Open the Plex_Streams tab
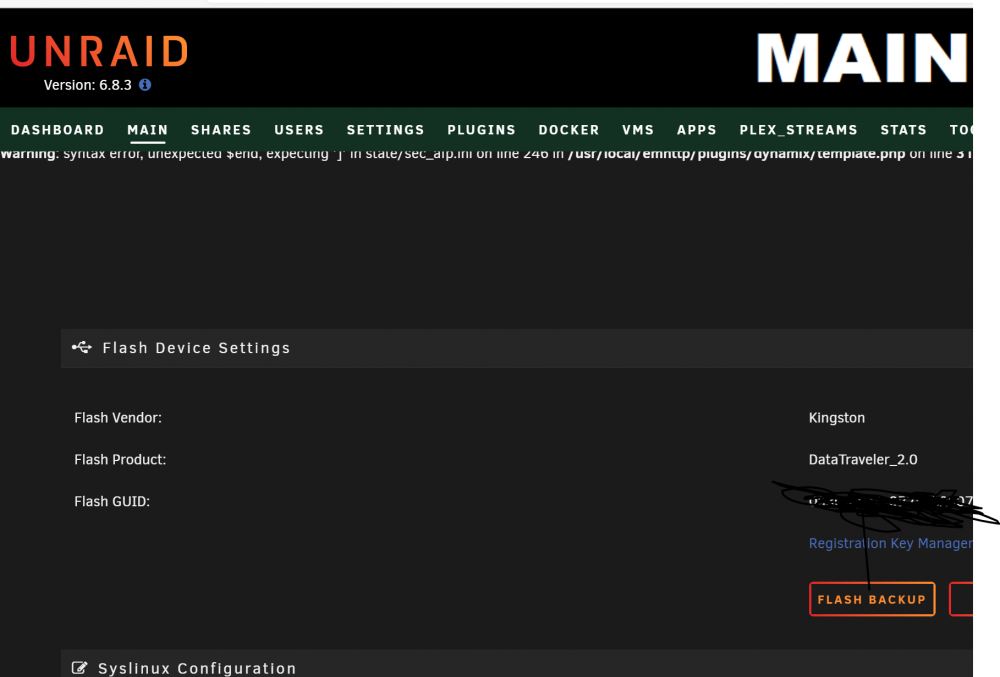The image size is (1000, 677). point(798,130)
